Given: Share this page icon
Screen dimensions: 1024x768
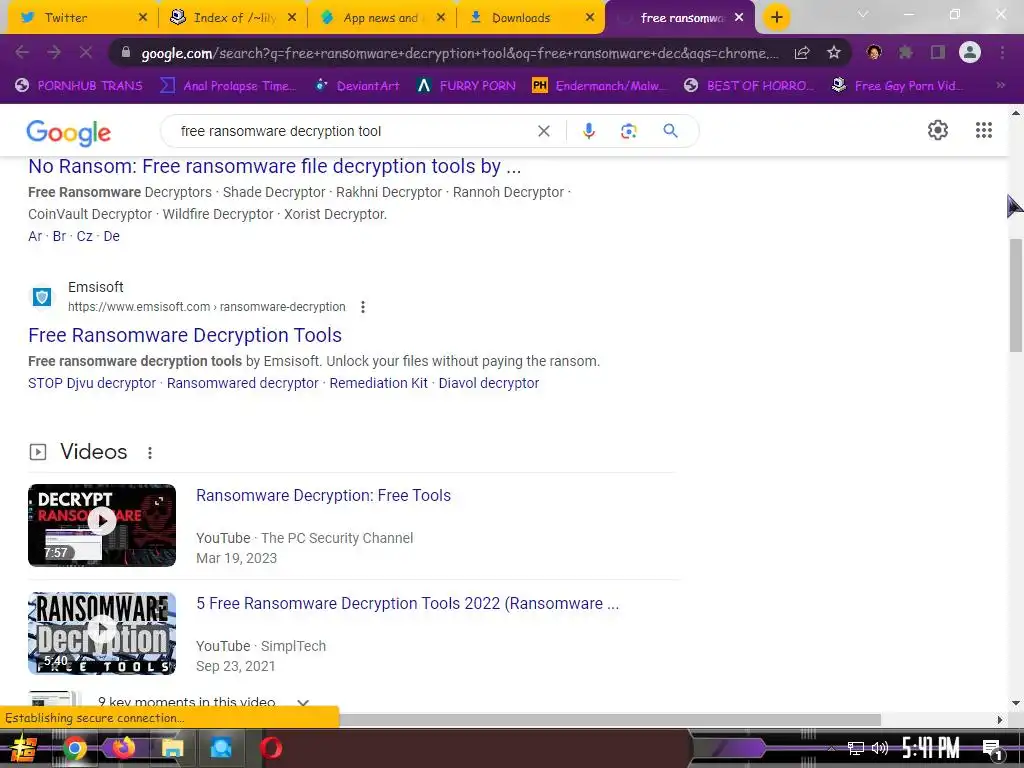Looking at the screenshot, I should (x=802, y=53).
